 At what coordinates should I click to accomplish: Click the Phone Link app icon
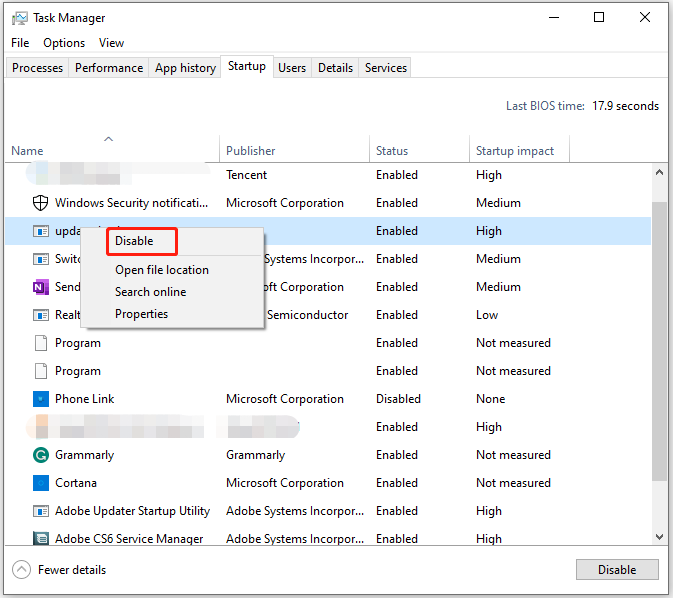[41, 399]
